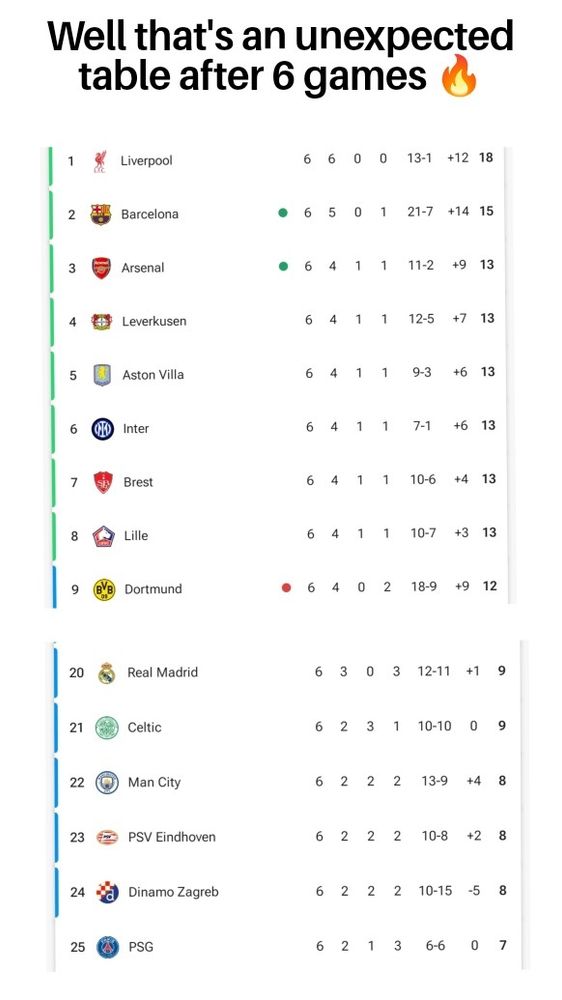Click the PSG club crest

108,947
